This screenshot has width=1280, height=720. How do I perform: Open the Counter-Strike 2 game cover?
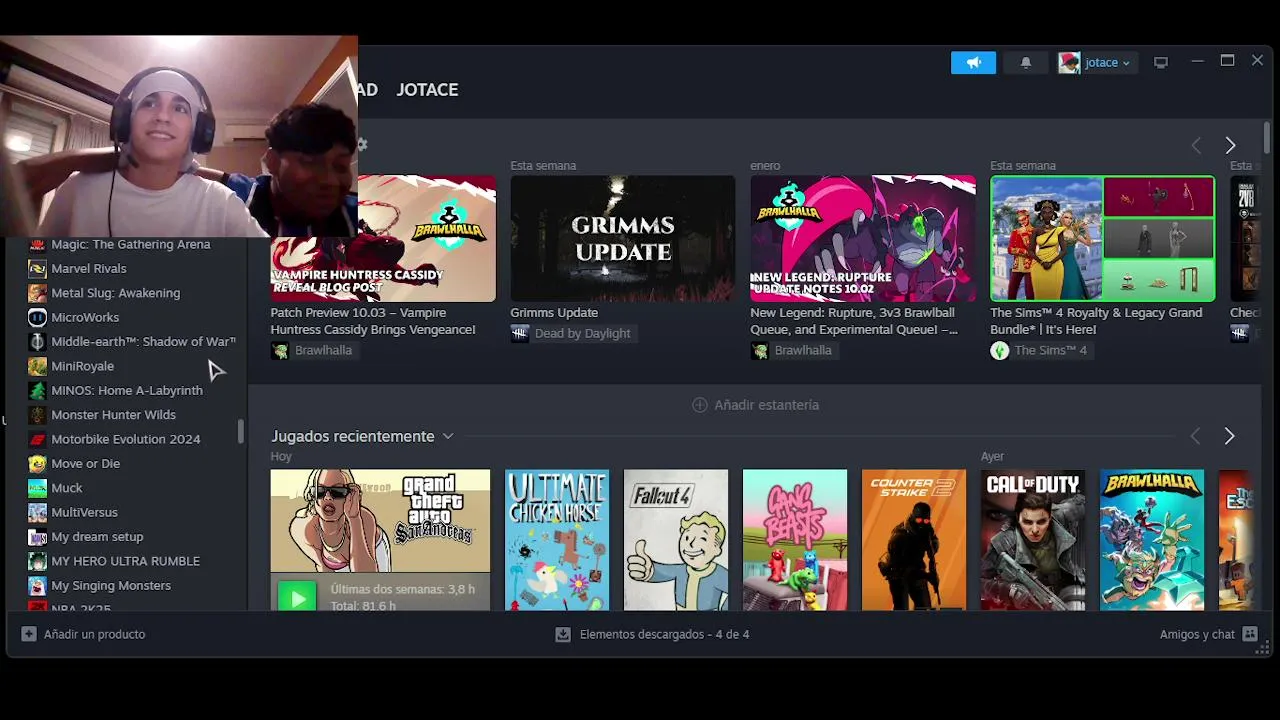[914, 540]
